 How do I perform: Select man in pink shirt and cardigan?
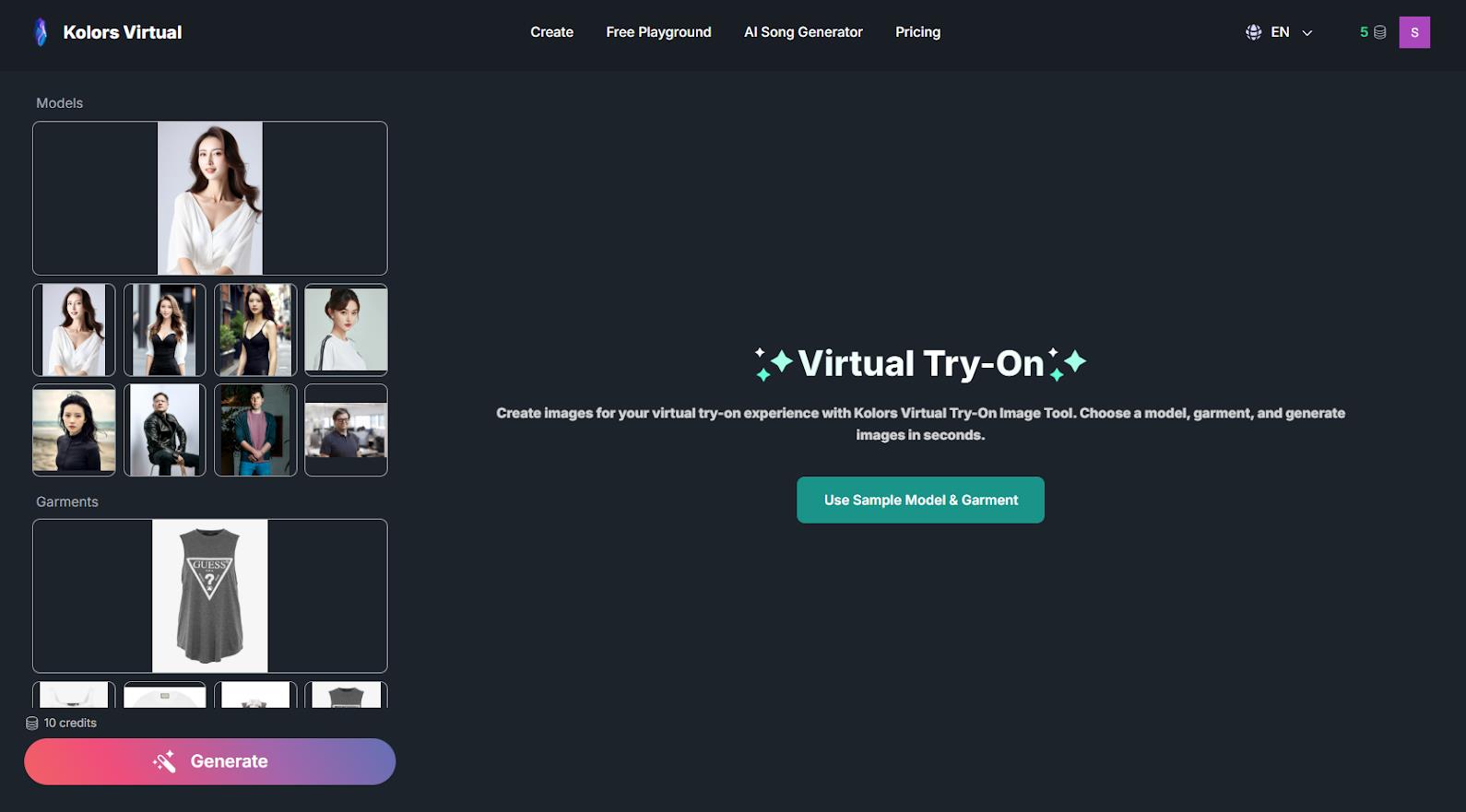point(255,430)
